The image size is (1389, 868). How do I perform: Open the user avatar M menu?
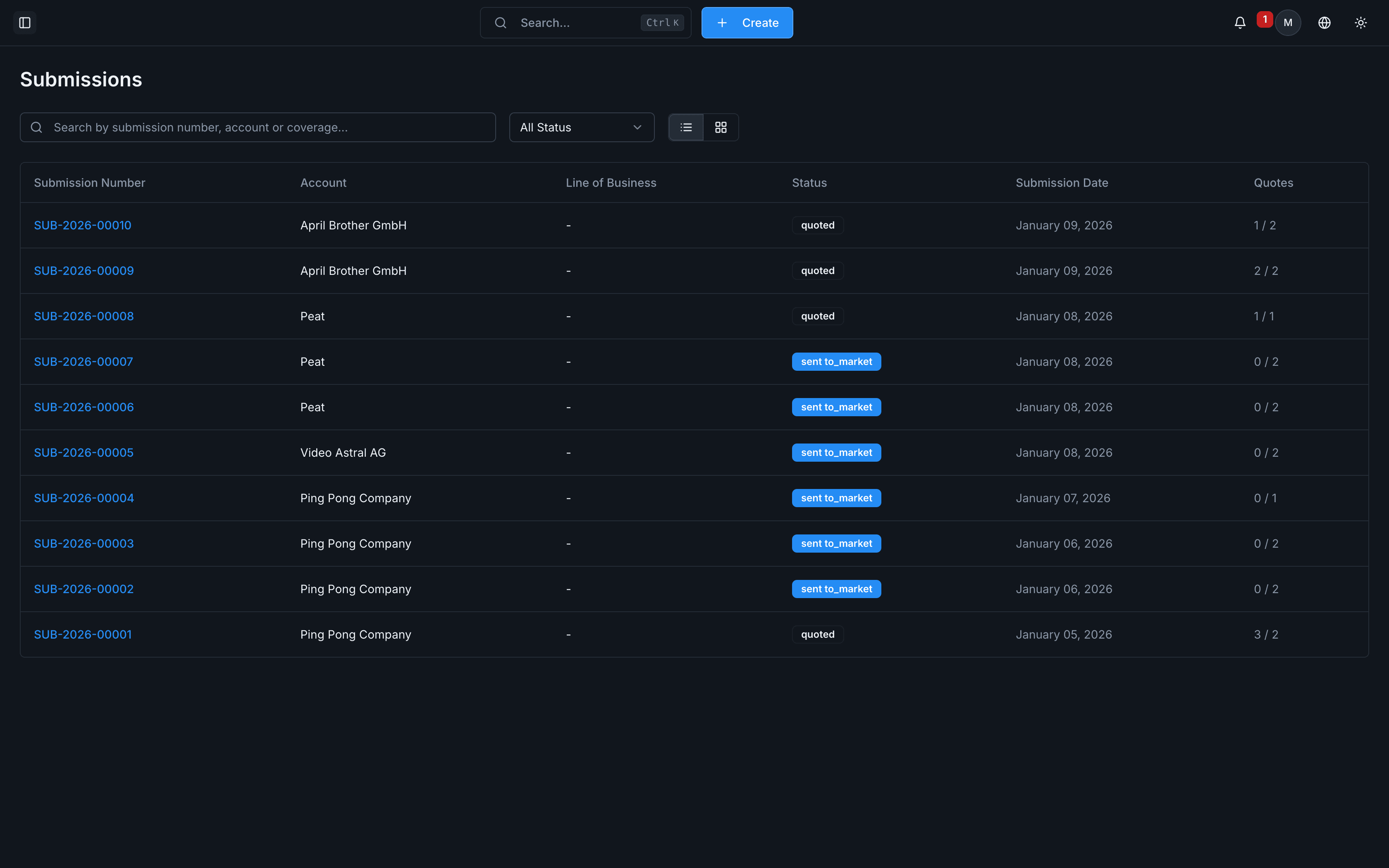[x=1288, y=23]
